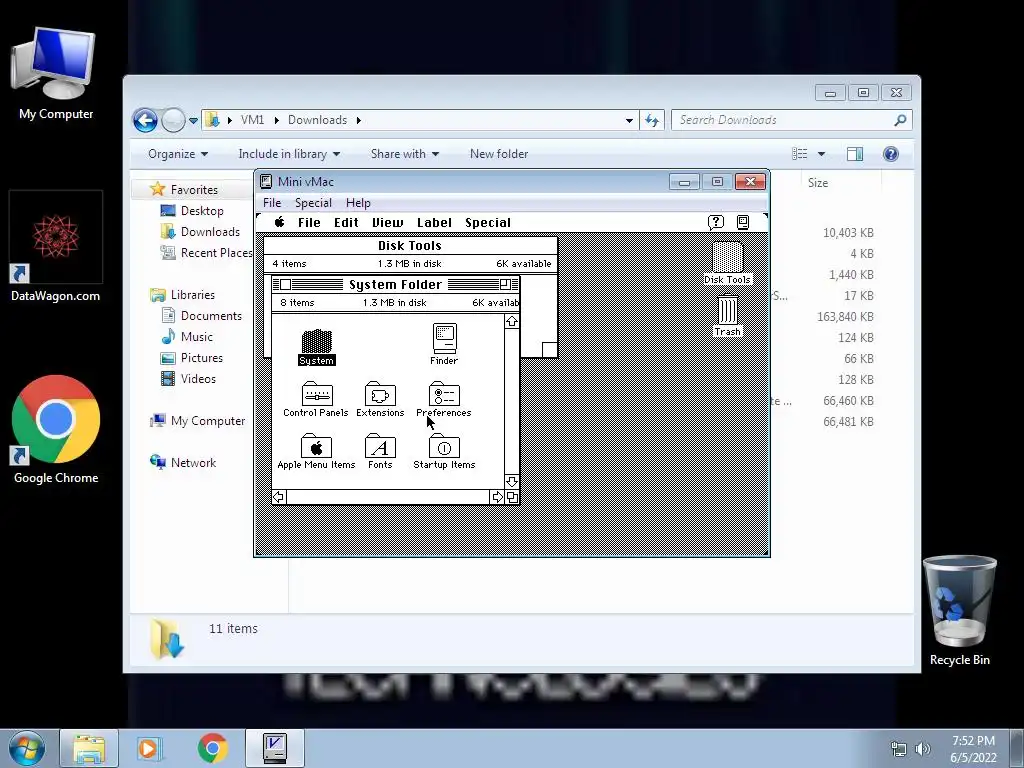Open the Apple menu in Mac menubar
Image resolution: width=1024 pixels, height=768 pixels.
pyautogui.click(x=280, y=222)
